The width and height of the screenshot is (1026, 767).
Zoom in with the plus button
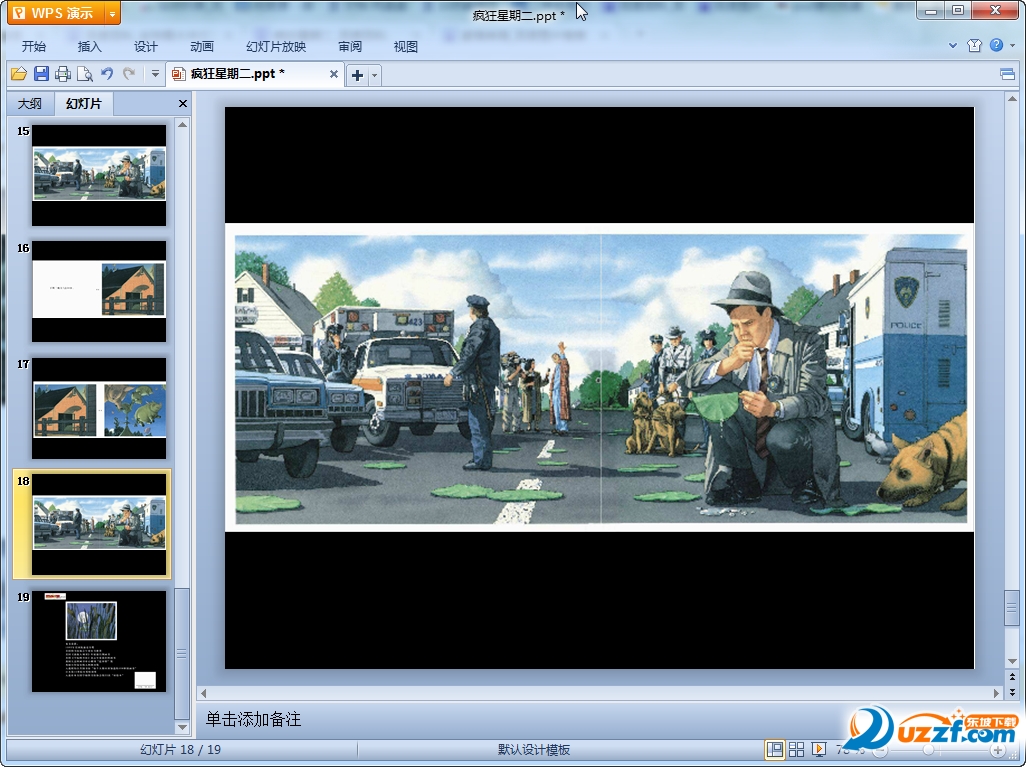[x=998, y=750]
